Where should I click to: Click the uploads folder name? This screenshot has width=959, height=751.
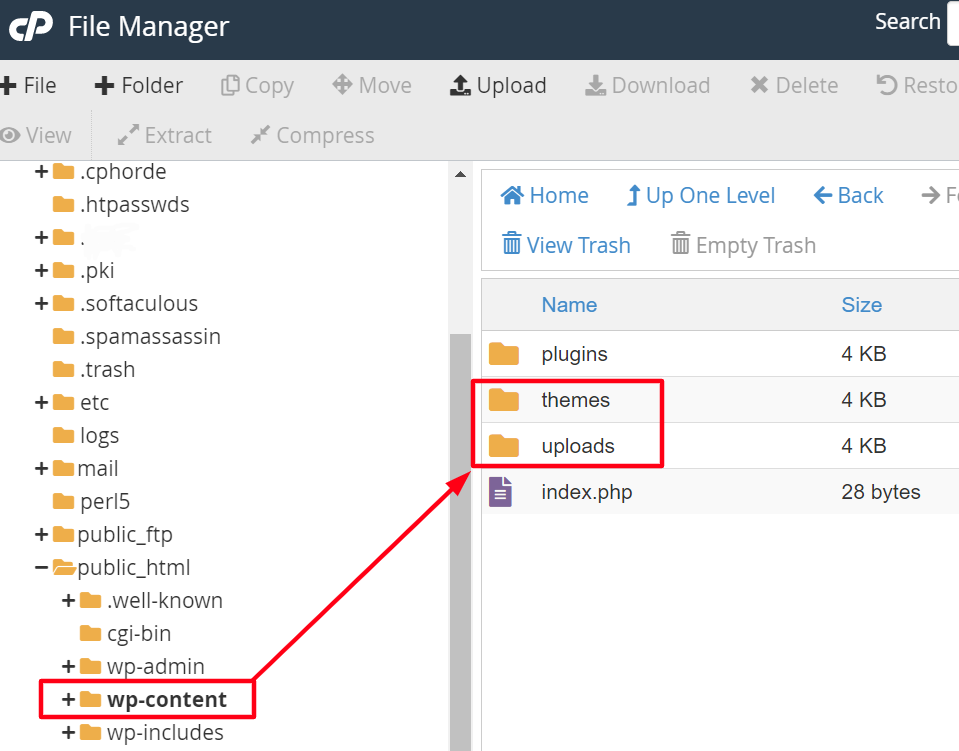point(578,446)
